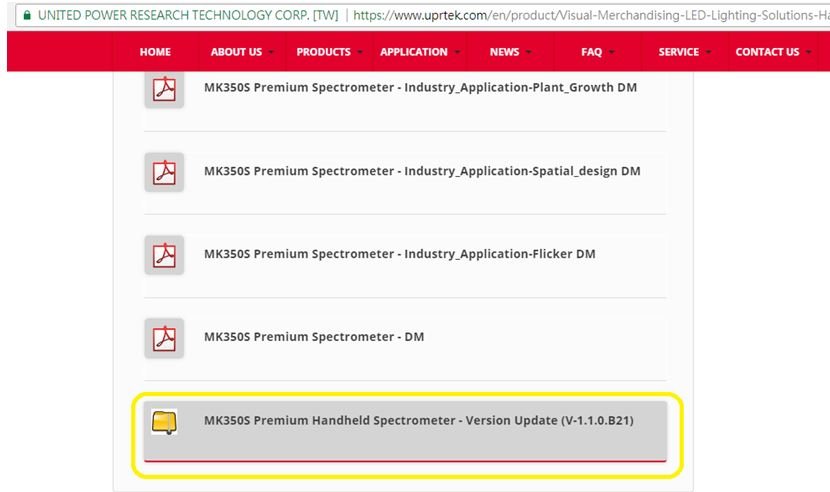This screenshot has width=830, height=492.
Task: Open the PRODUCTS menu
Action: pyautogui.click(x=323, y=52)
